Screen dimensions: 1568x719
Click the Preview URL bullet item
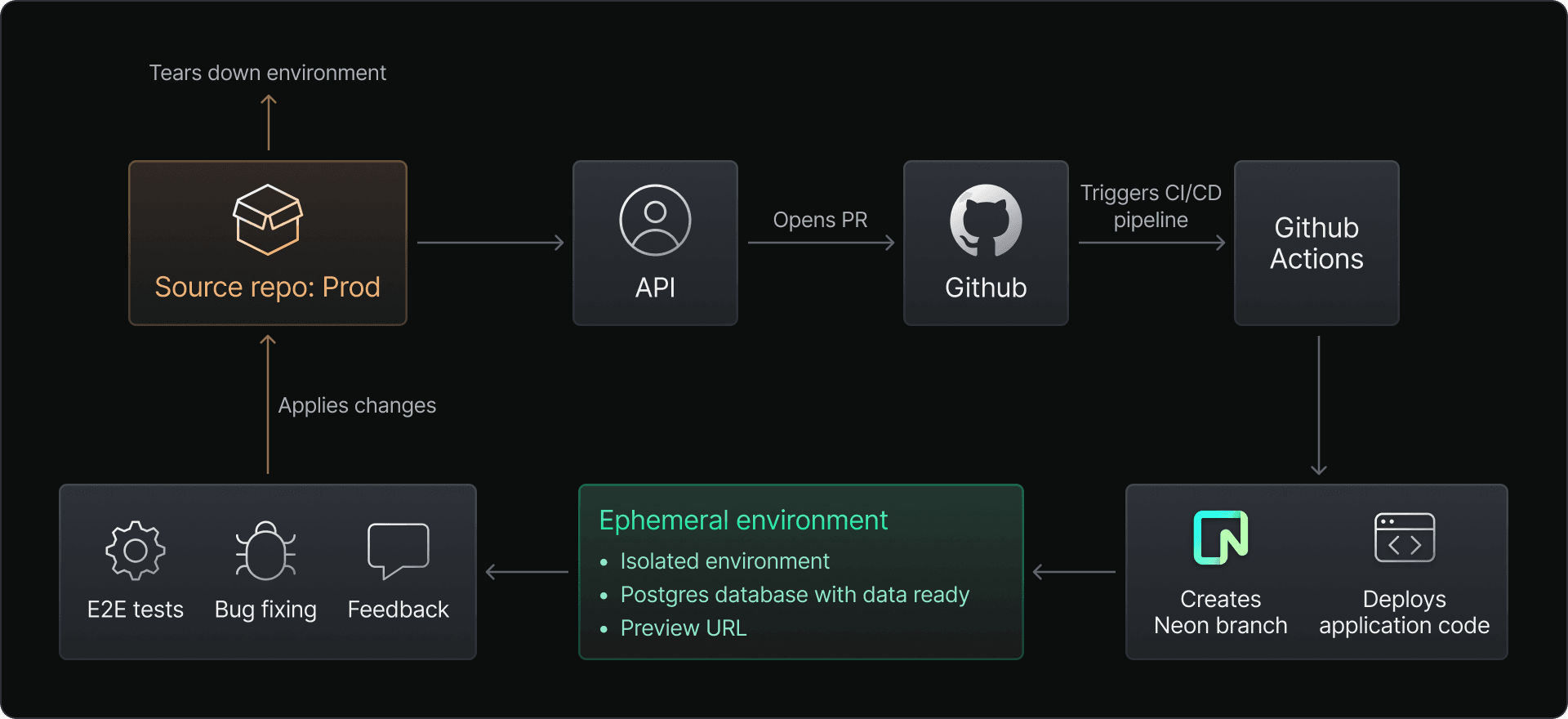click(683, 628)
